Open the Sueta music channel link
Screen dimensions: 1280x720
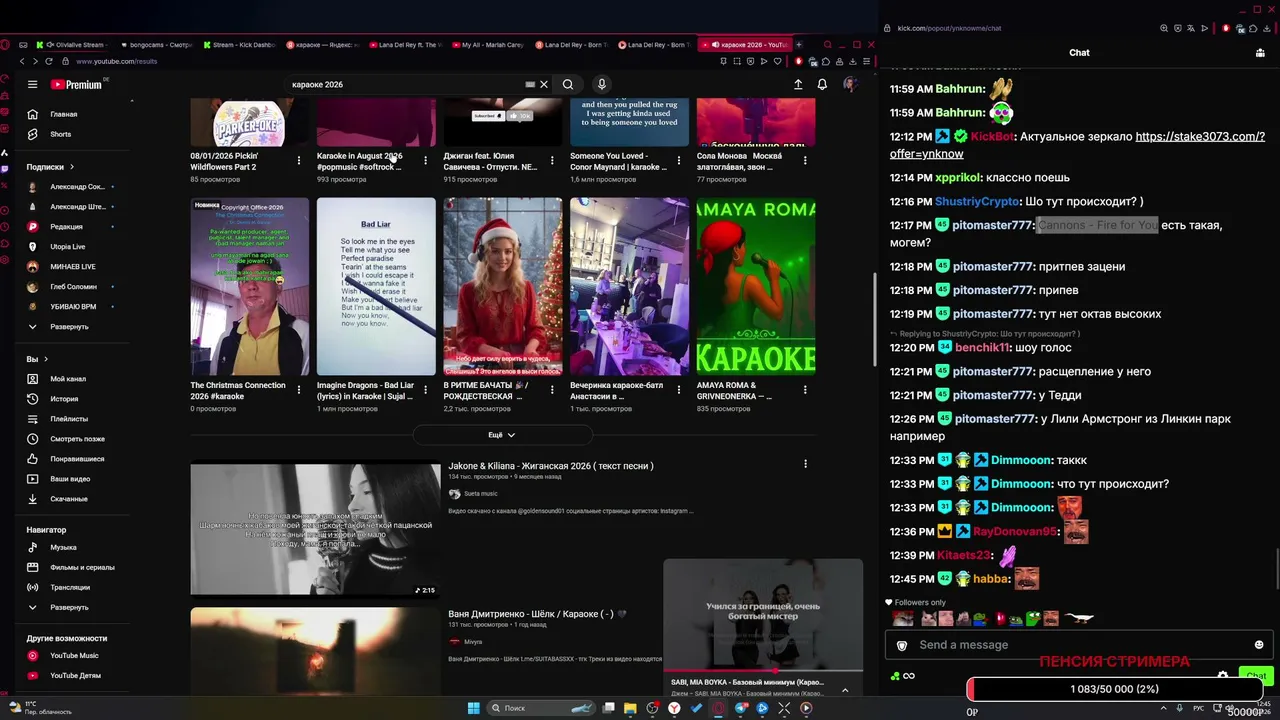point(480,494)
